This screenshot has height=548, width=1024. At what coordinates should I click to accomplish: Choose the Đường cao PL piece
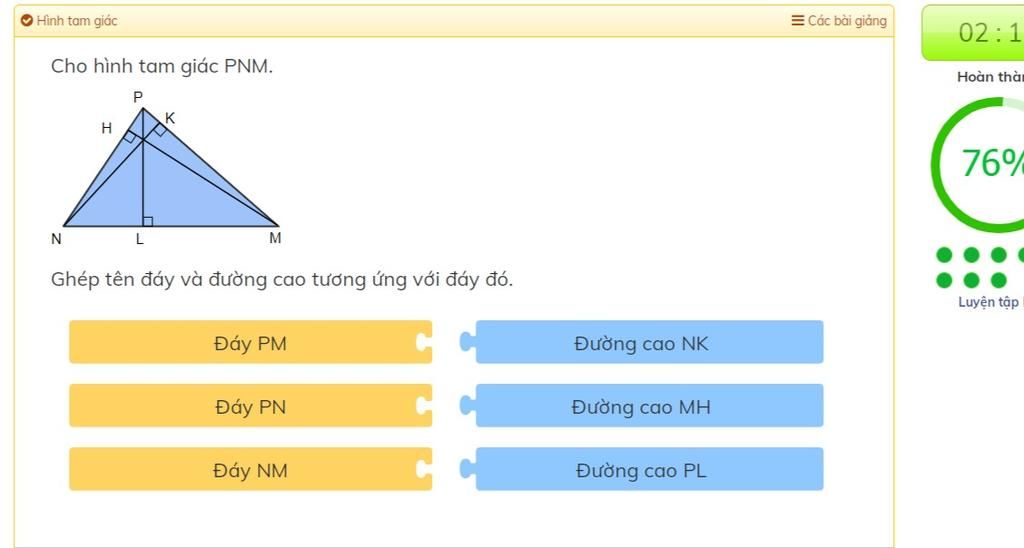[642, 469]
